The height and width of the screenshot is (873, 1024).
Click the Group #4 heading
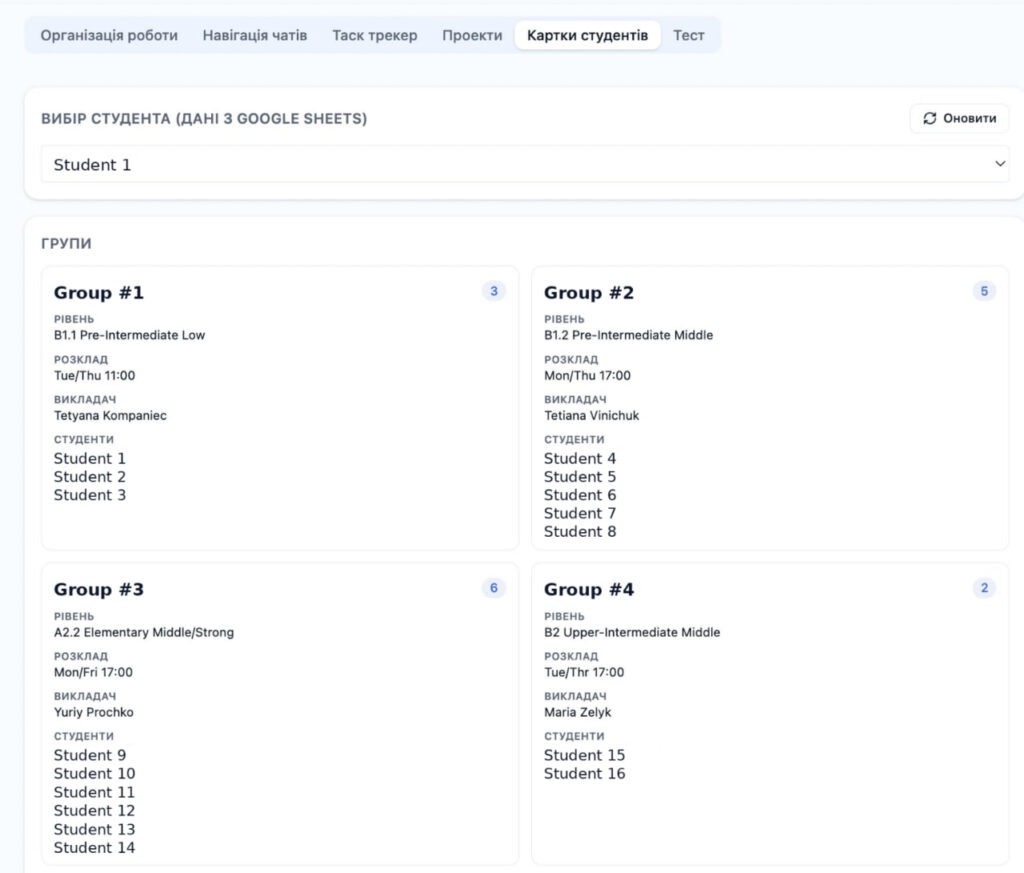(x=589, y=590)
